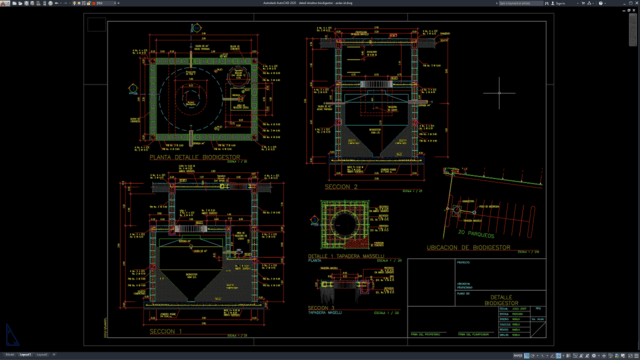Open the object snap settings drop-down arrow
This screenshot has height=360, width=640.
click(563, 356)
